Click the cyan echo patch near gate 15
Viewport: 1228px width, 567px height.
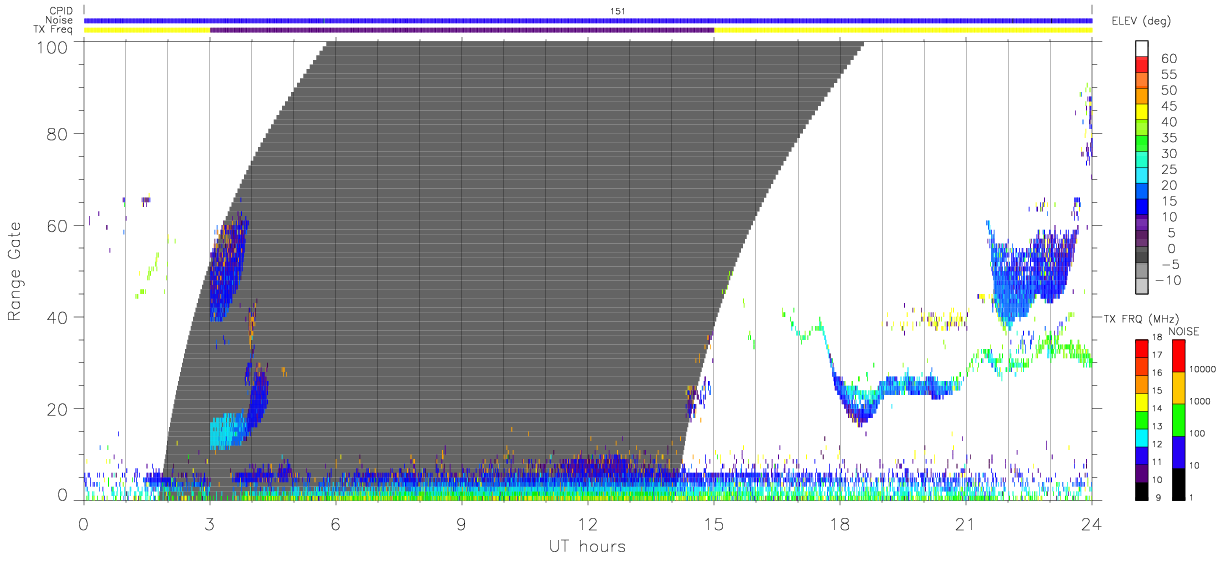click(227, 431)
